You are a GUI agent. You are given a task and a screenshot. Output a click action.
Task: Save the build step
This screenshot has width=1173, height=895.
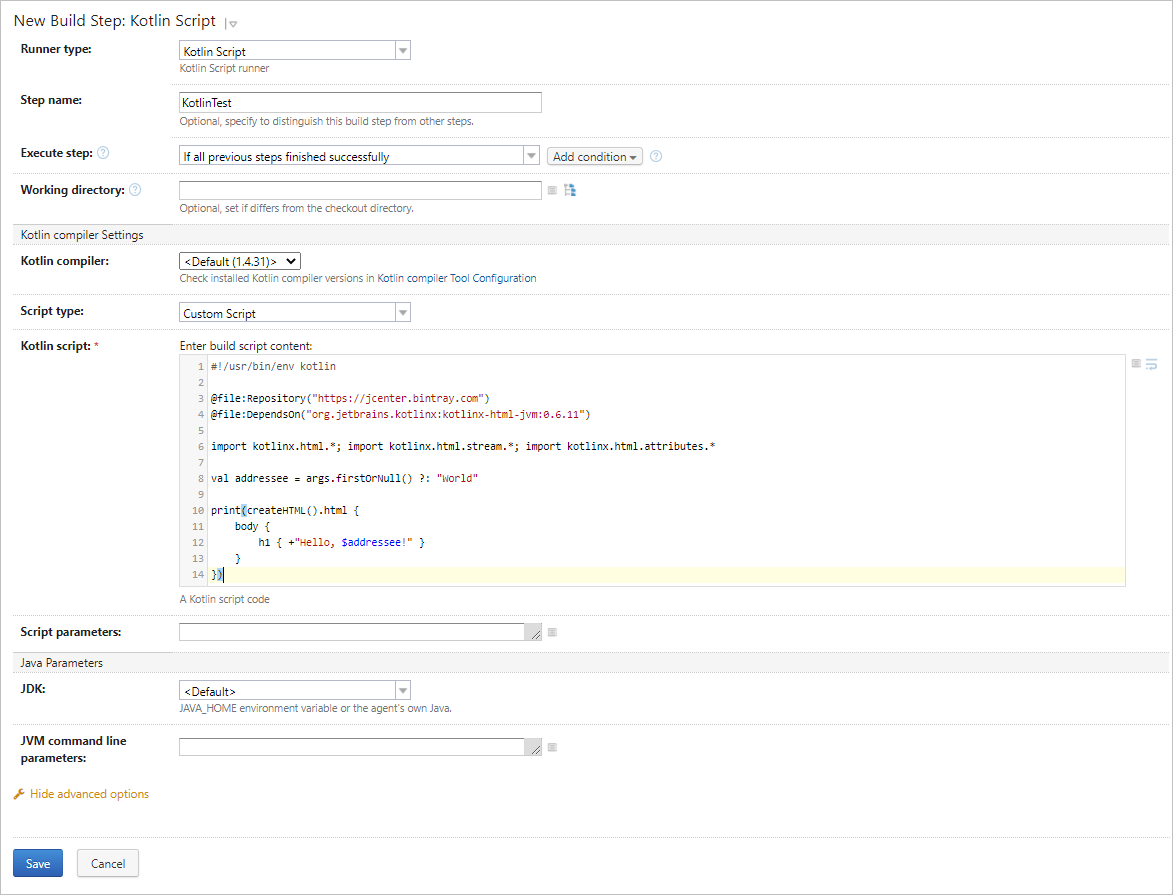[38, 864]
